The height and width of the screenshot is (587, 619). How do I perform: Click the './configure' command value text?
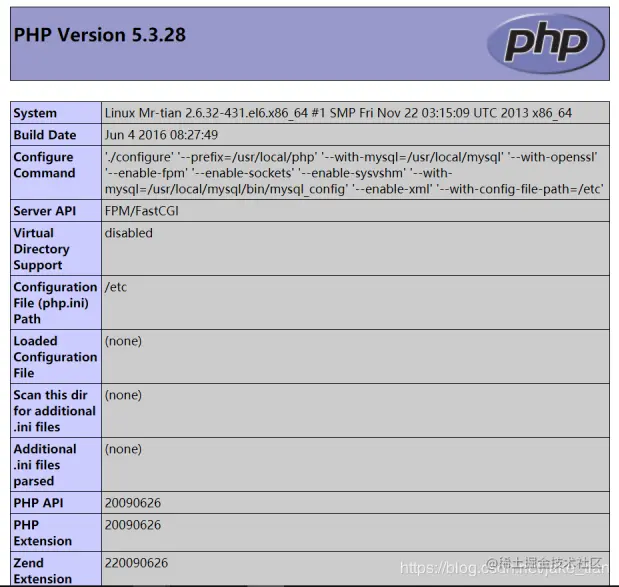point(354,173)
